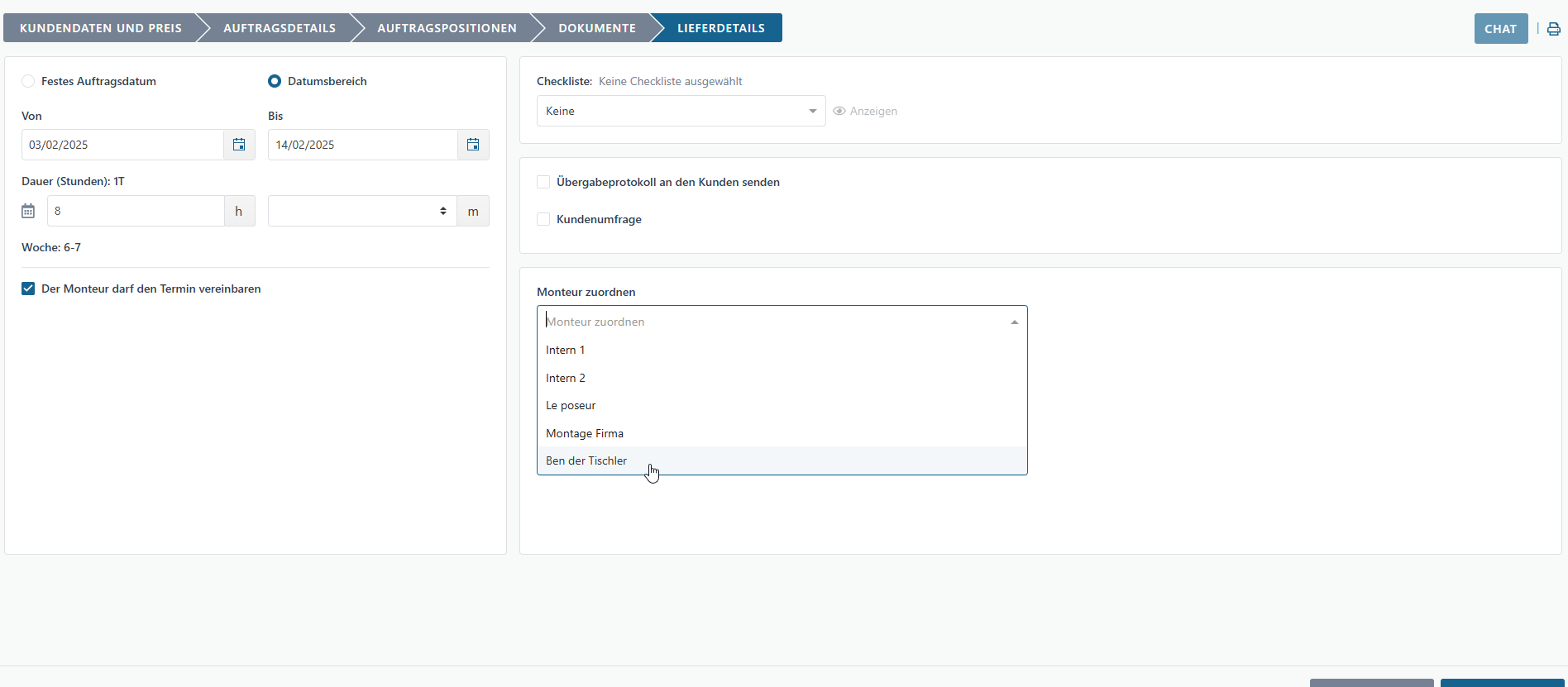Viewport: 1568px width, 687px height.
Task: Open the Von date calendar picker
Action: point(239,145)
